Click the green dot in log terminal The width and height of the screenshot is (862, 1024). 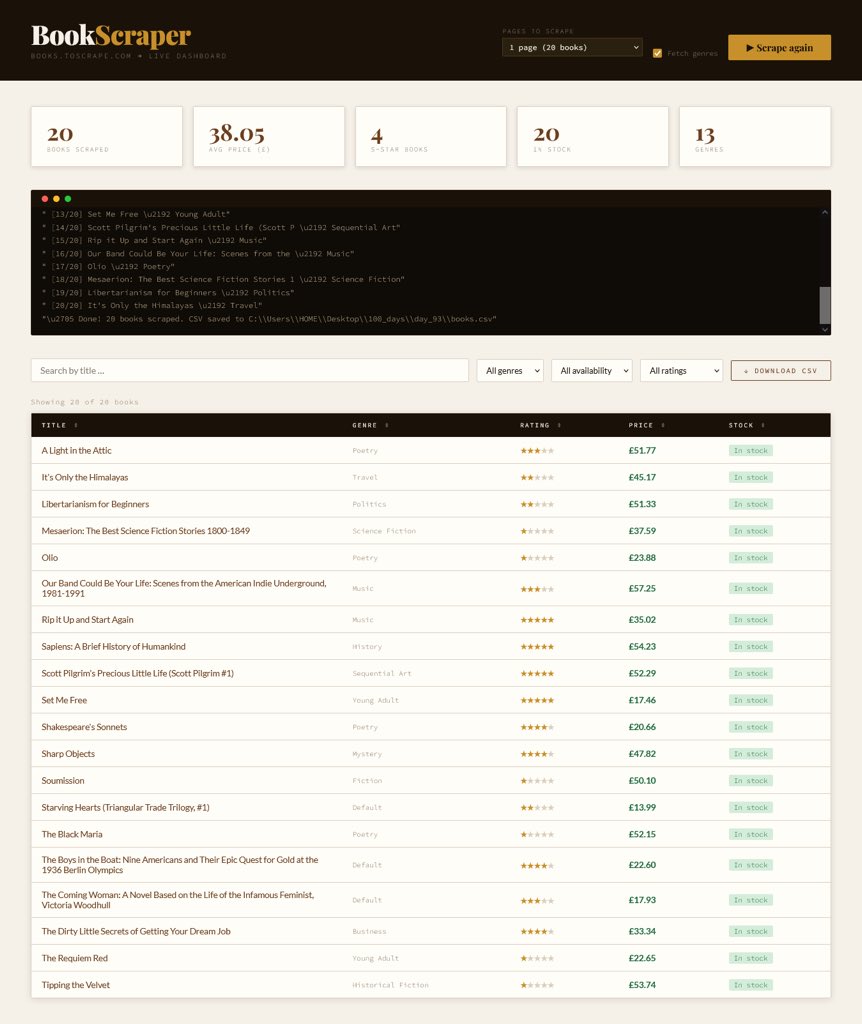(x=68, y=199)
